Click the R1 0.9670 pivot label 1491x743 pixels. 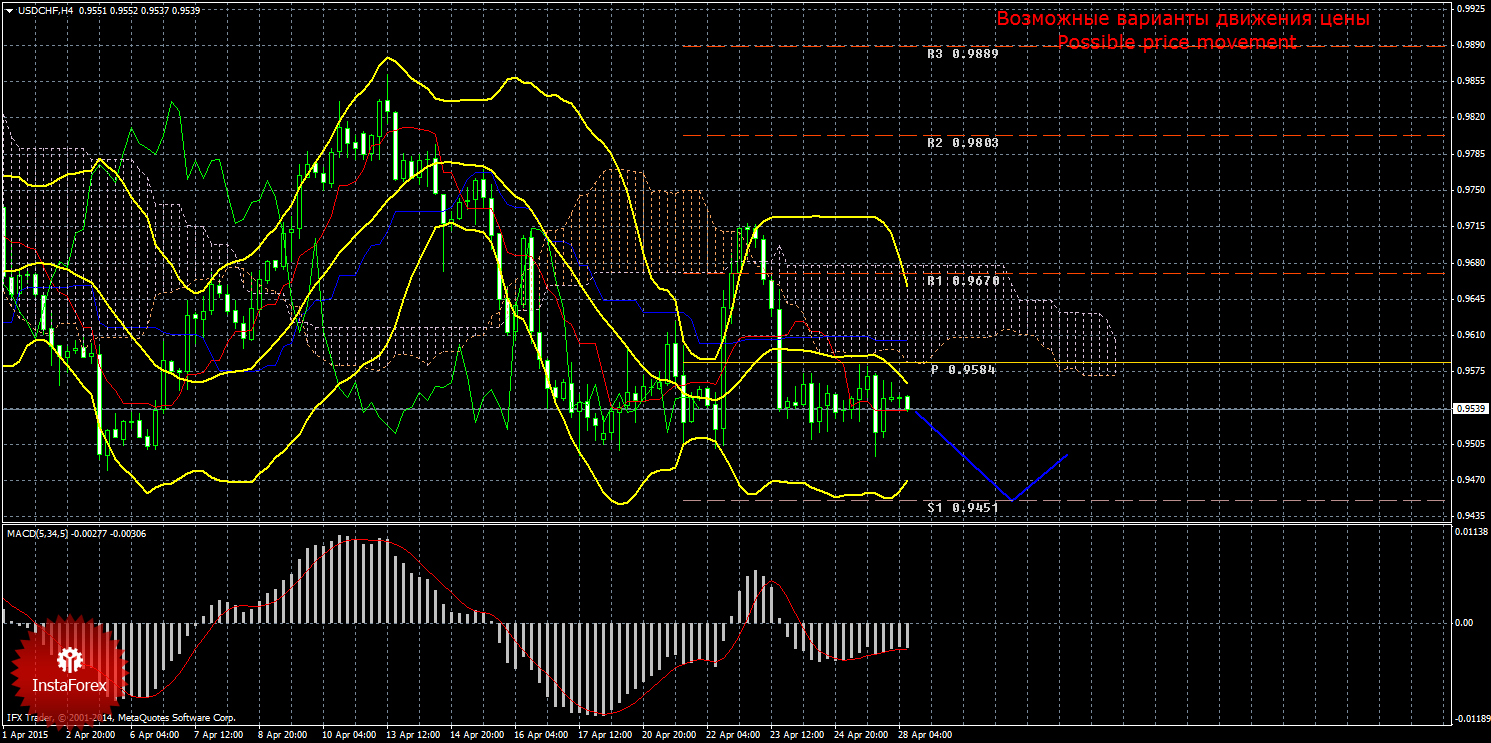962,281
